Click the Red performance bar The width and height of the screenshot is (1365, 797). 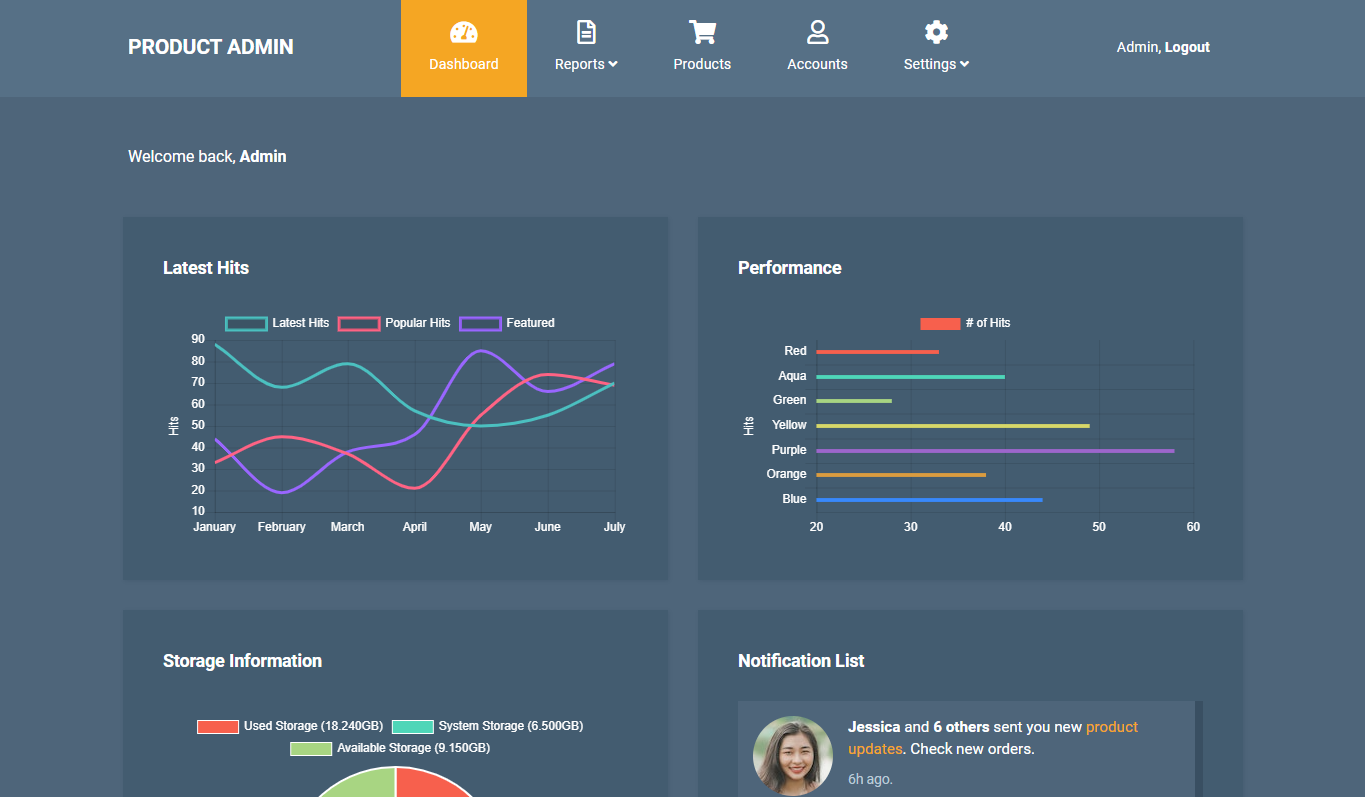point(877,352)
